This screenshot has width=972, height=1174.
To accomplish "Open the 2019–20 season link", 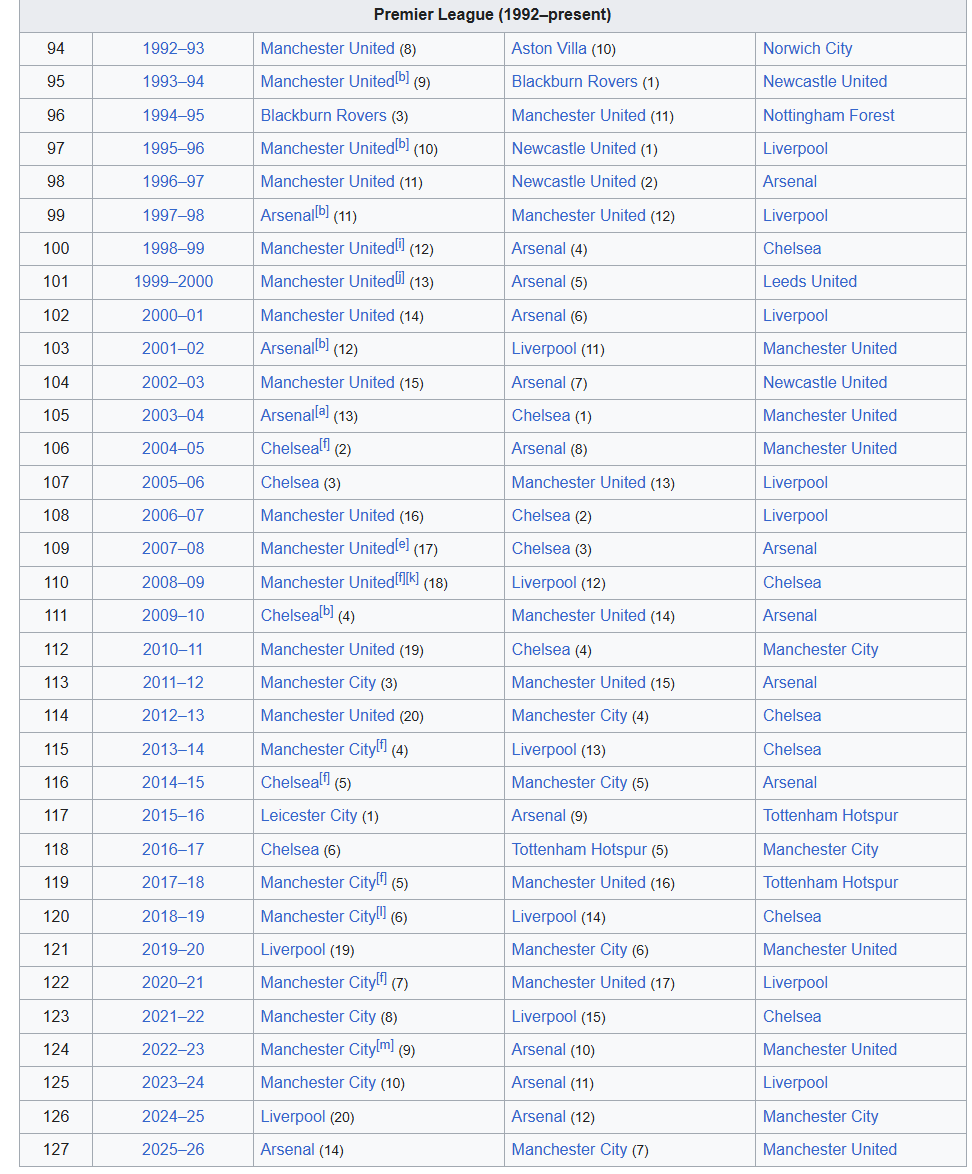I will [173, 949].
